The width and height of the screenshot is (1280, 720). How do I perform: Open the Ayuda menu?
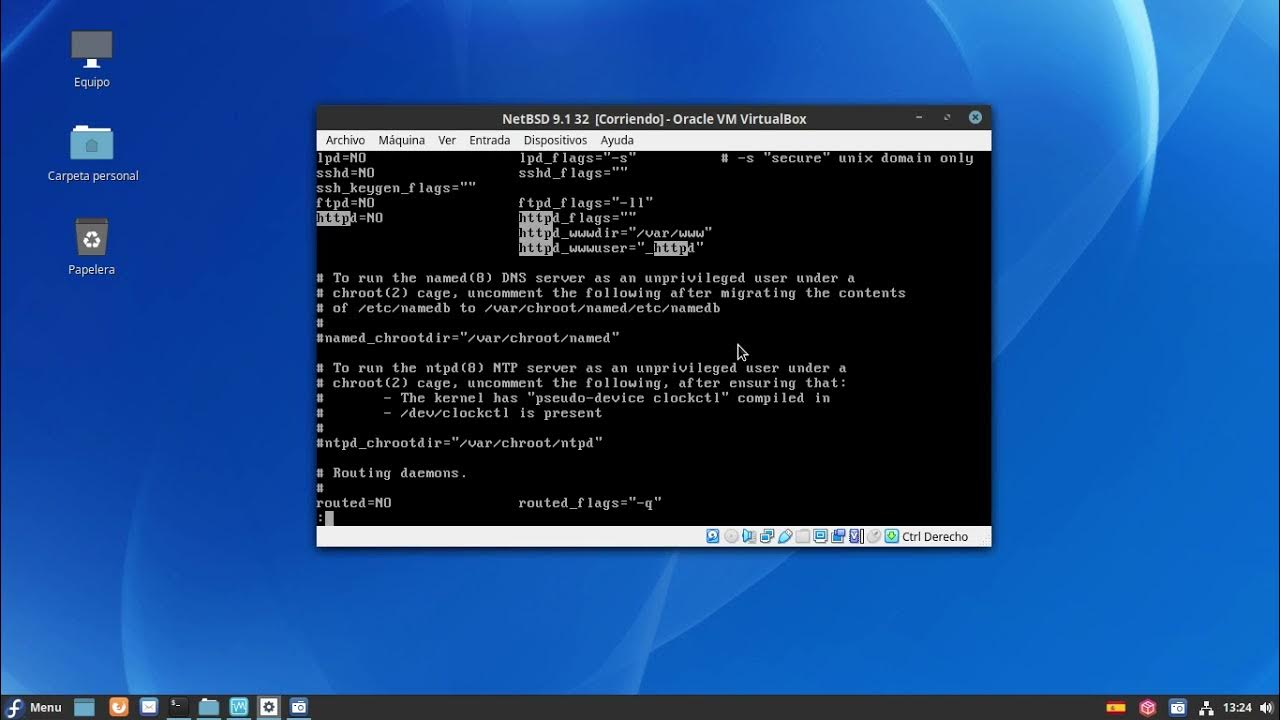(x=617, y=140)
